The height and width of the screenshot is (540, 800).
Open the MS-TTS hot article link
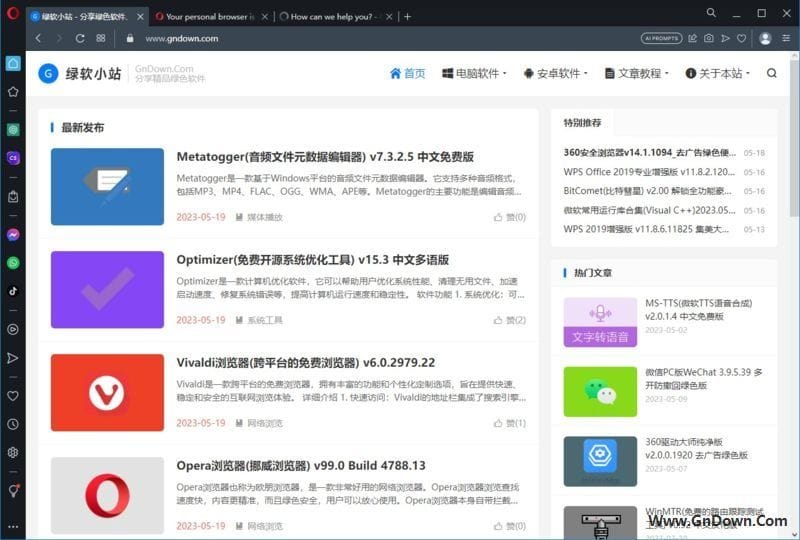pyautogui.click(x=698, y=310)
